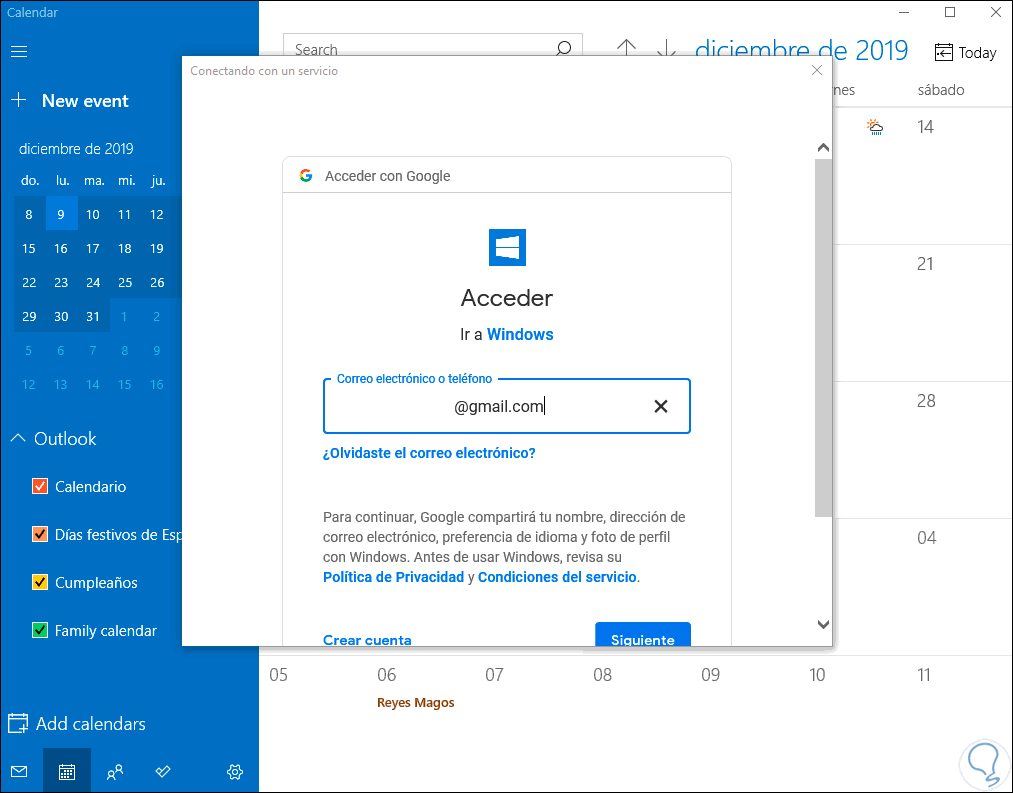Select day 21 in the main calendar

point(925,264)
